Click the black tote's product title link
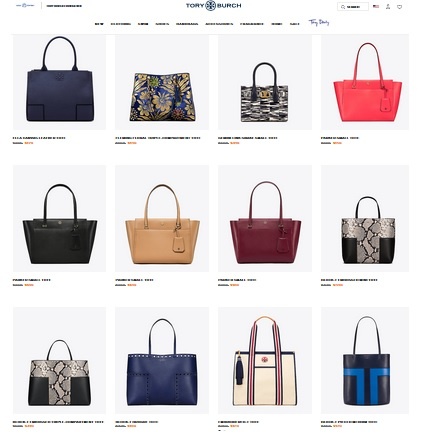 point(32,280)
